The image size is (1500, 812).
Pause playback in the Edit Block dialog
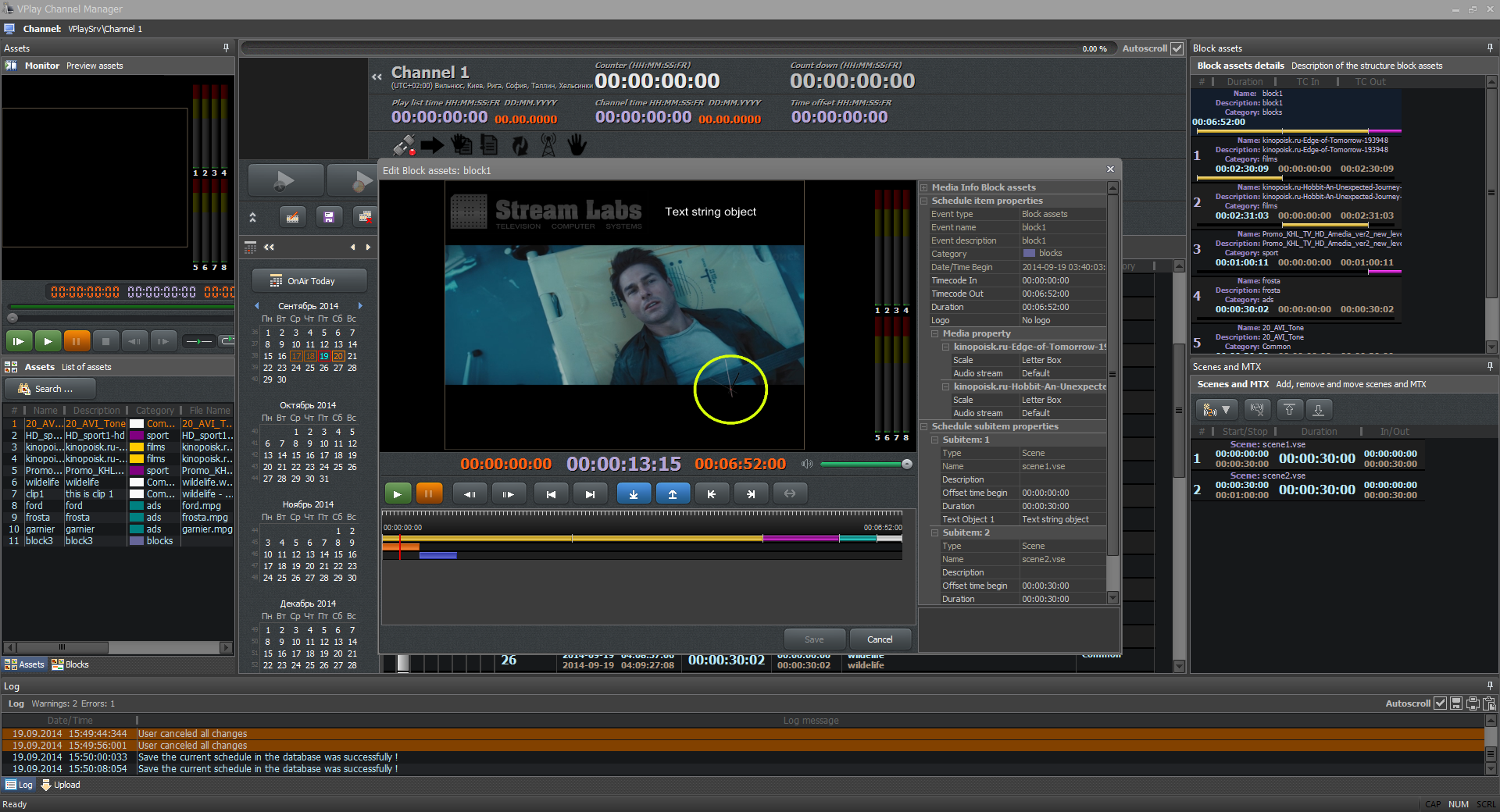pos(429,493)
